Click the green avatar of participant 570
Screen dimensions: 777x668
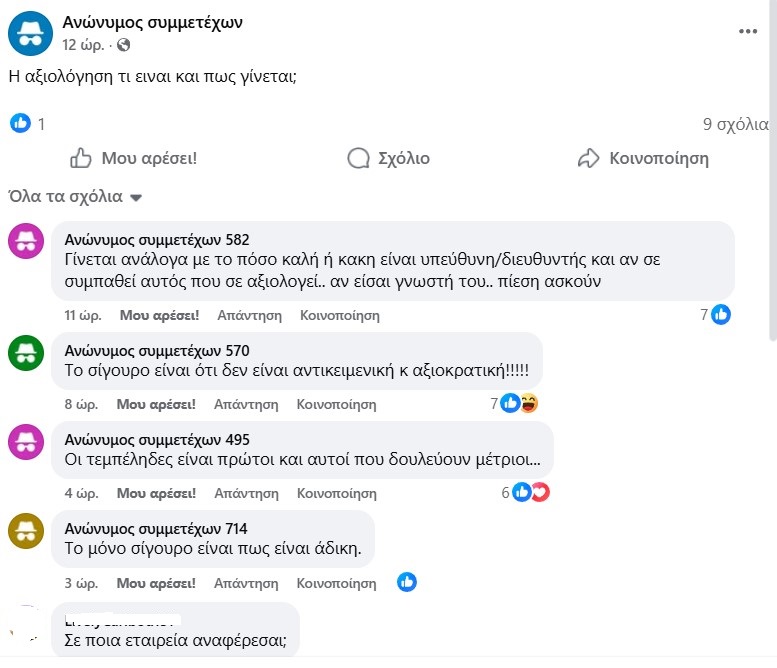[x=26, y=353]
